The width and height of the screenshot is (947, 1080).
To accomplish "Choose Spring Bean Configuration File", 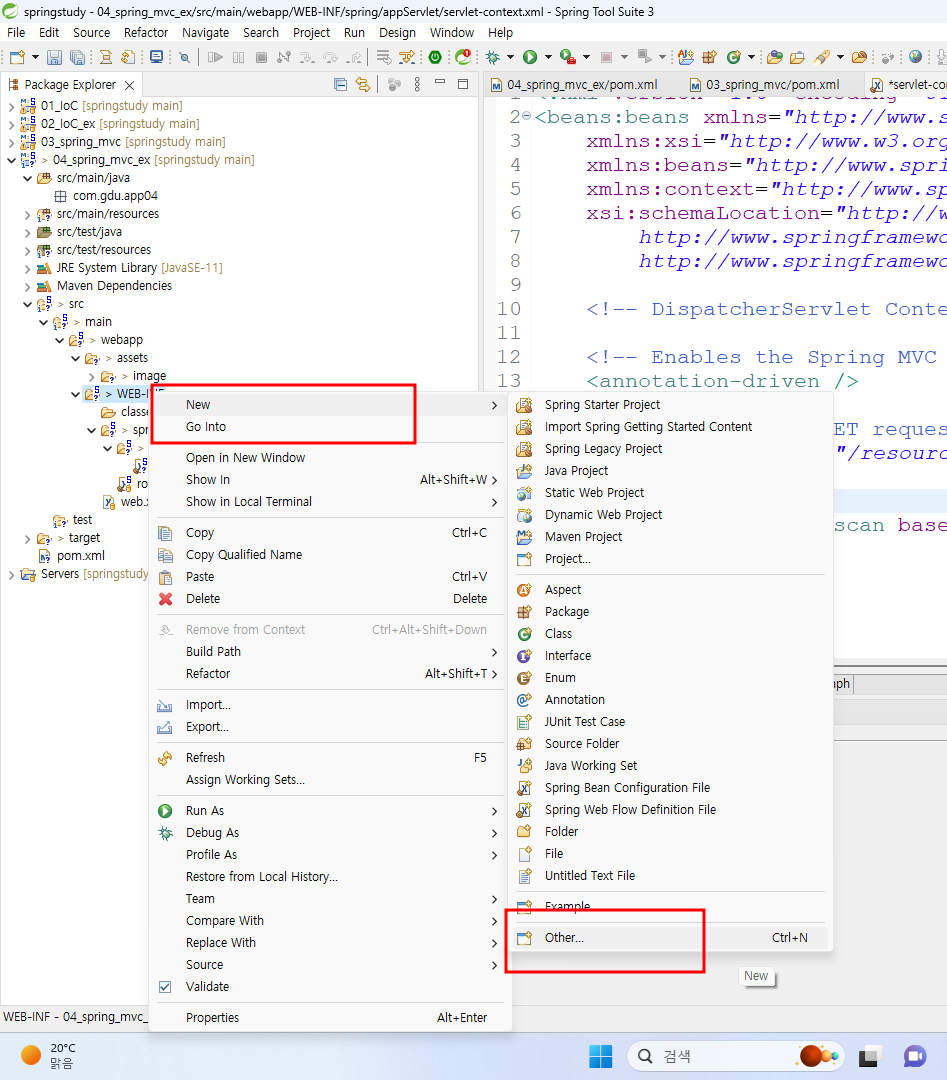I will [671, 787].
